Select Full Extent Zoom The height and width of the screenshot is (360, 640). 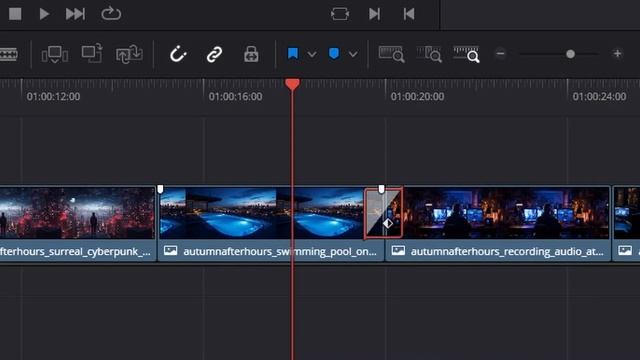391,54
